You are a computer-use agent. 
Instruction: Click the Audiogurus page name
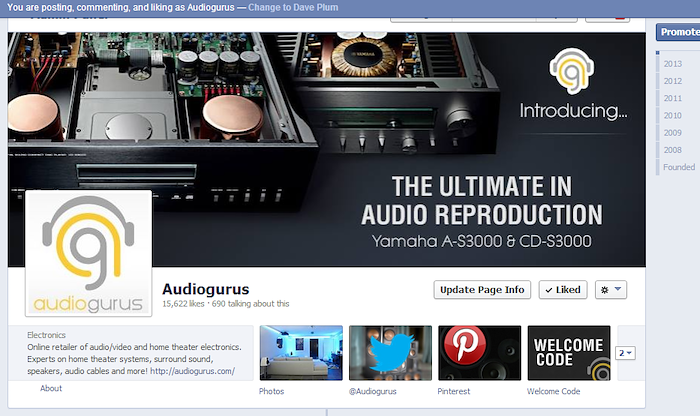206,289
